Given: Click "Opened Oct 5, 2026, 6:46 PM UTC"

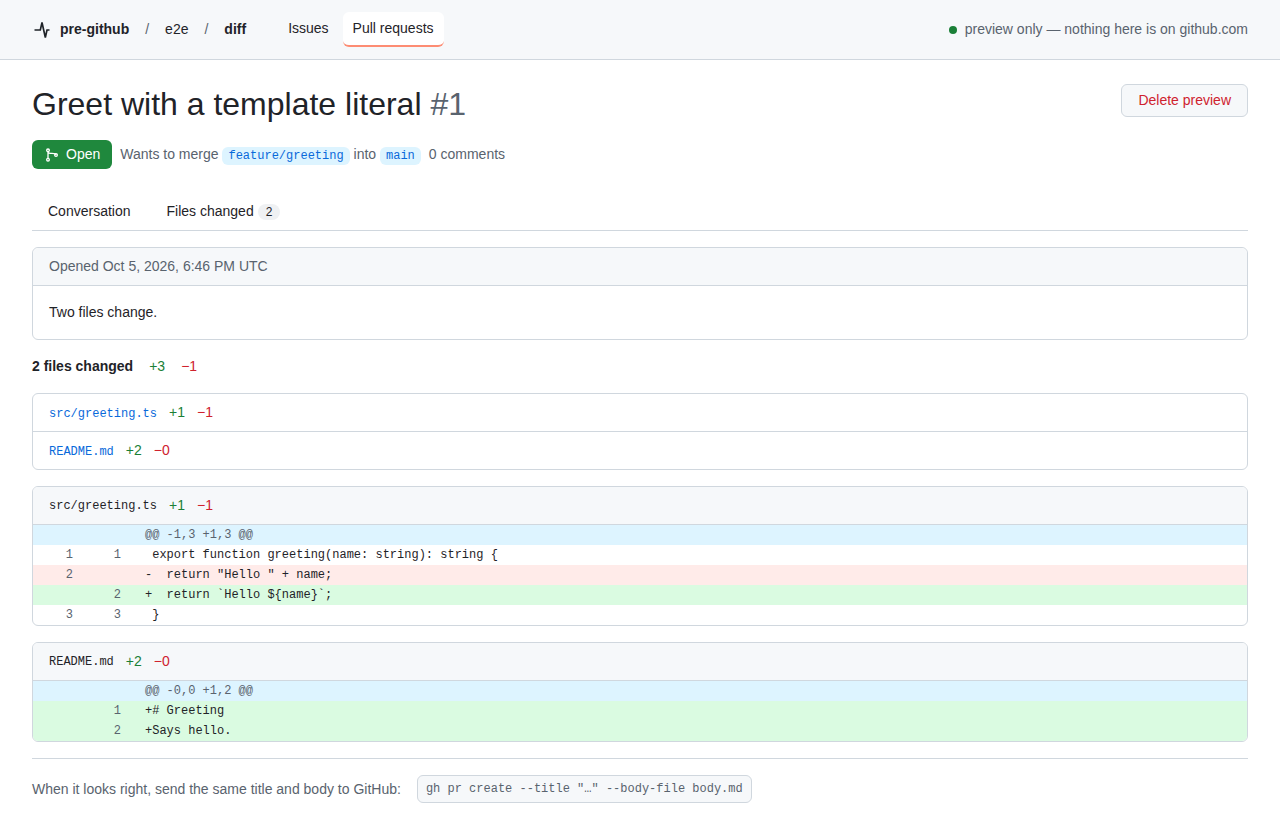Looking at the screenshot, I should point(158,266).
